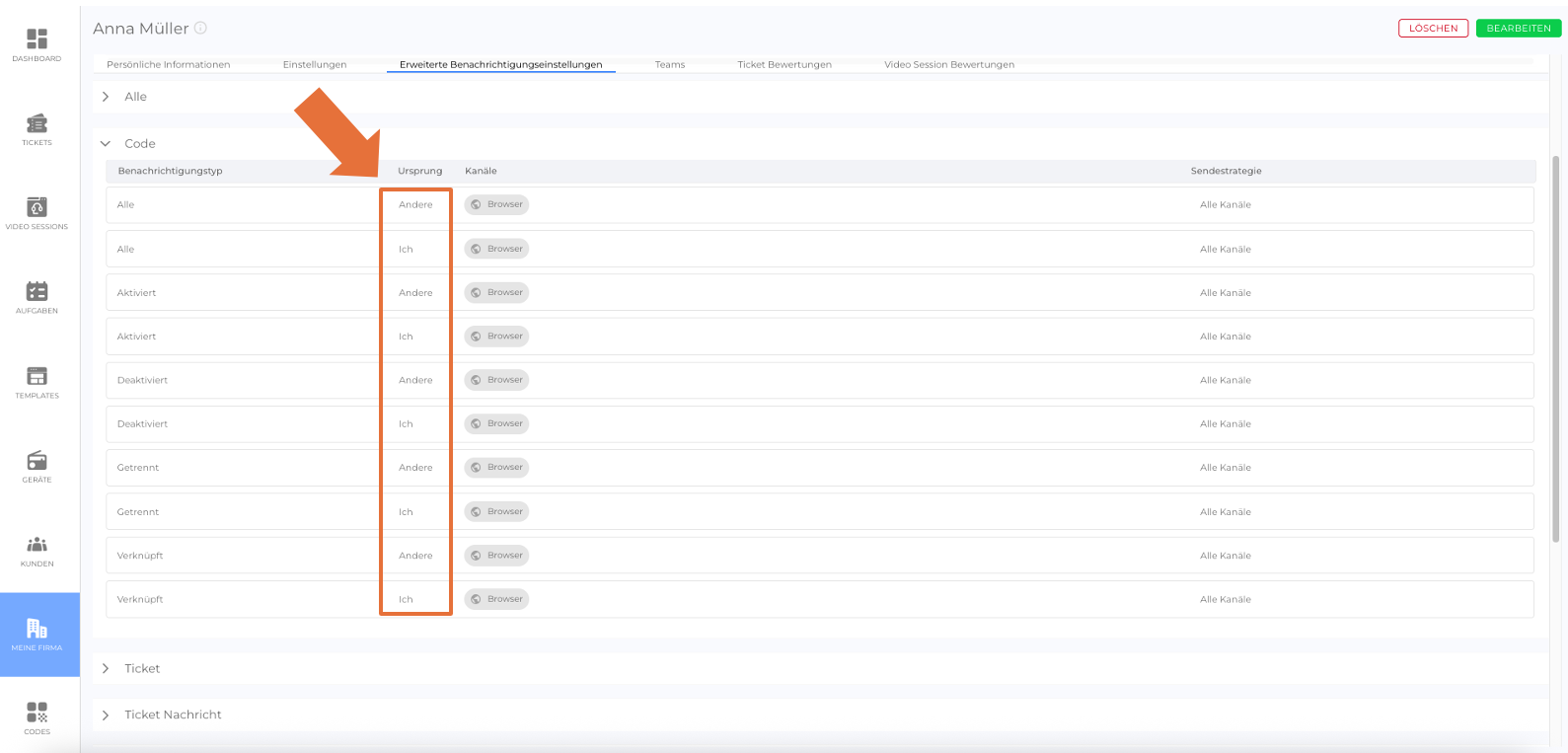The image size is (1568, 753).
Task: Click info icon beside Anna Müller
Action: click(200, 29)
